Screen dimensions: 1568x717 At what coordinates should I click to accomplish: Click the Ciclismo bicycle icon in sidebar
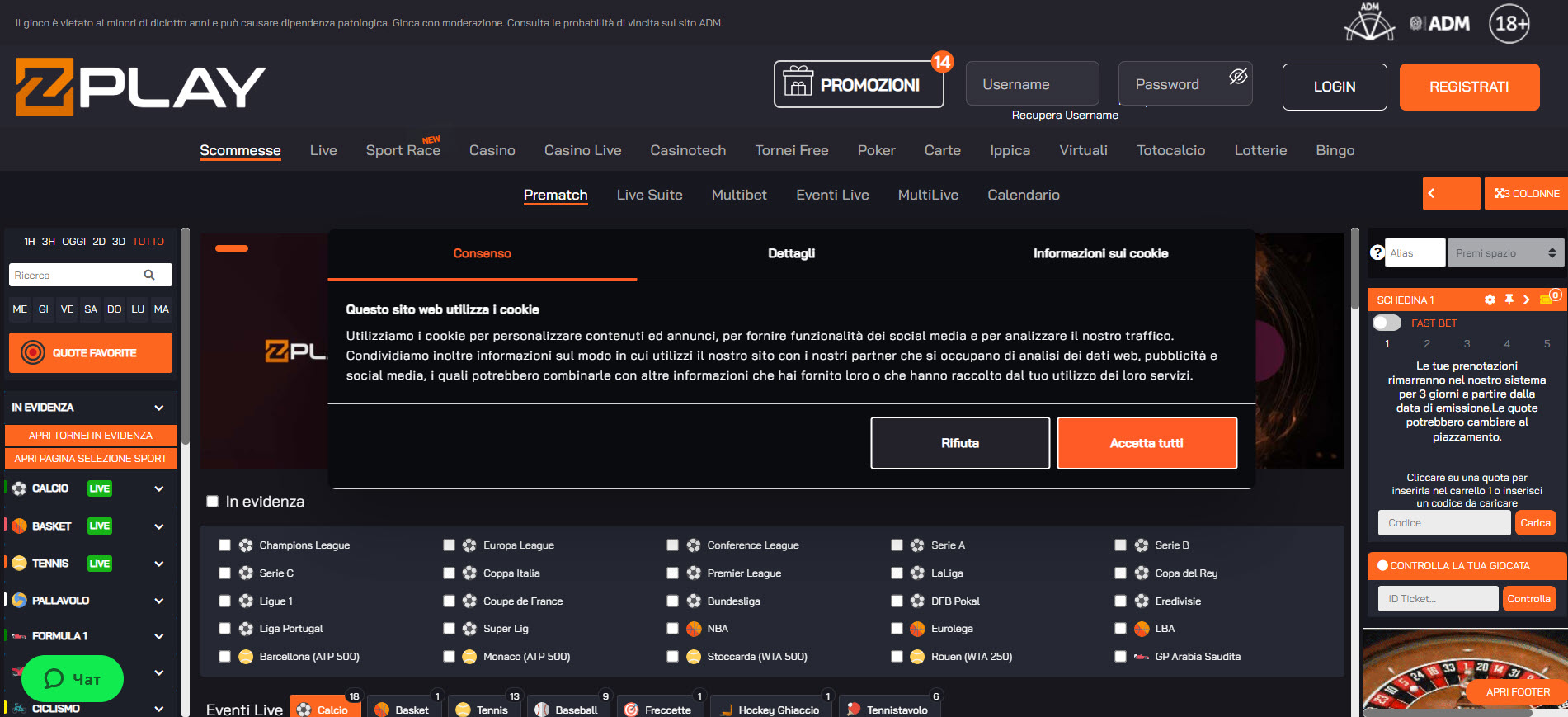[x=19, y=708]
